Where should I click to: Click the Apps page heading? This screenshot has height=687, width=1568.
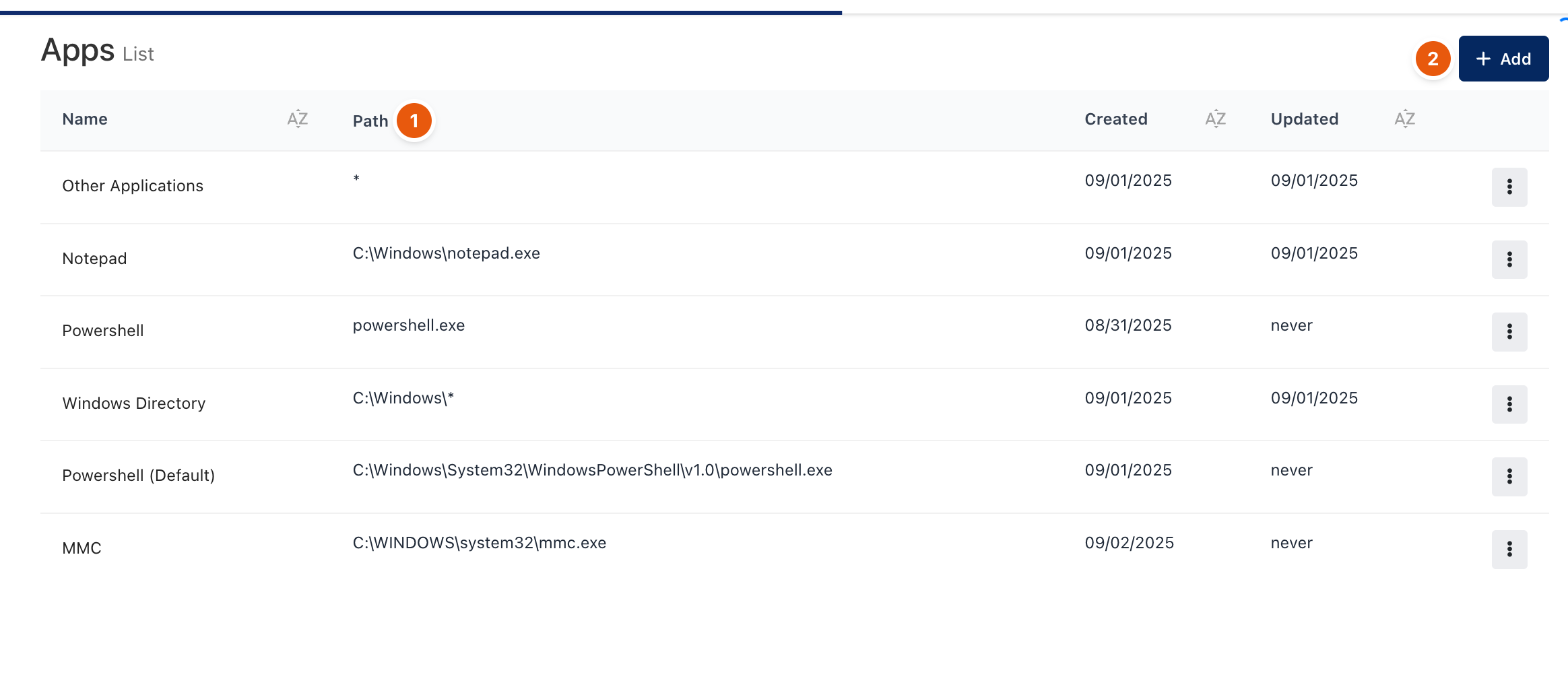point(78,50)
